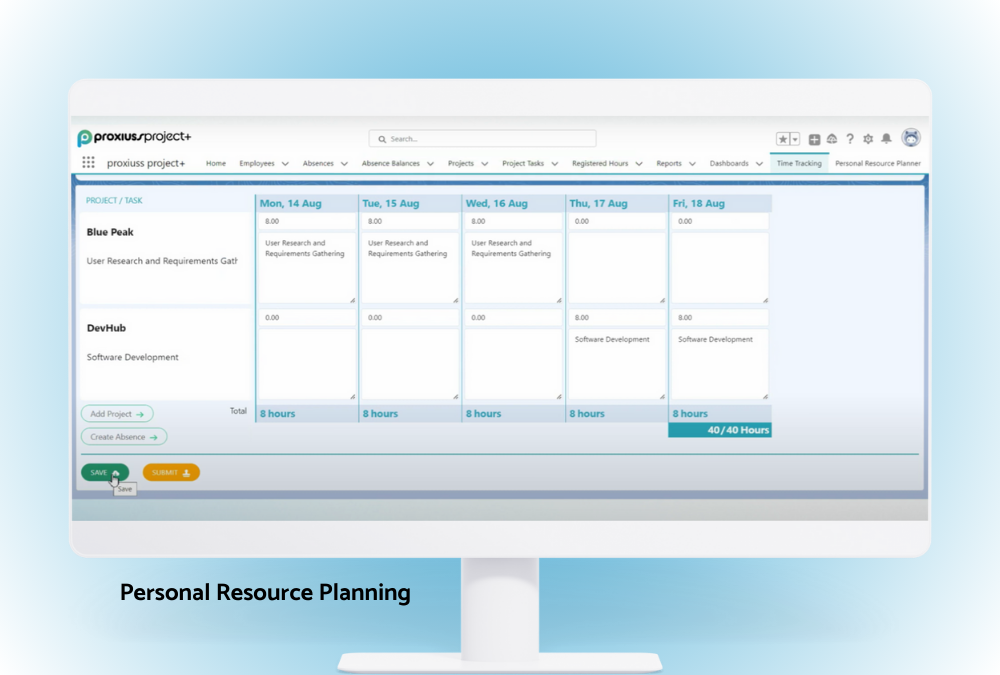Click the green SAVE button

[105, 472]
